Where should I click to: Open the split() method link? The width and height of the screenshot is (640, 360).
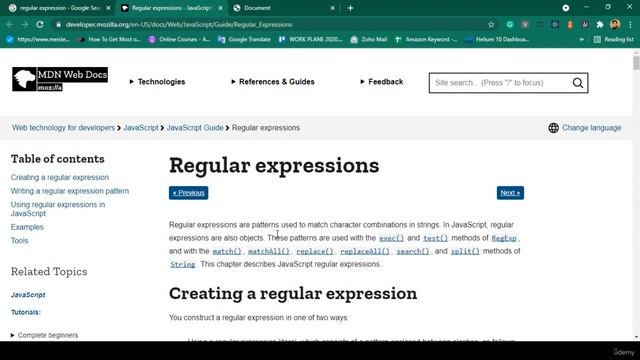pos(465,251)
